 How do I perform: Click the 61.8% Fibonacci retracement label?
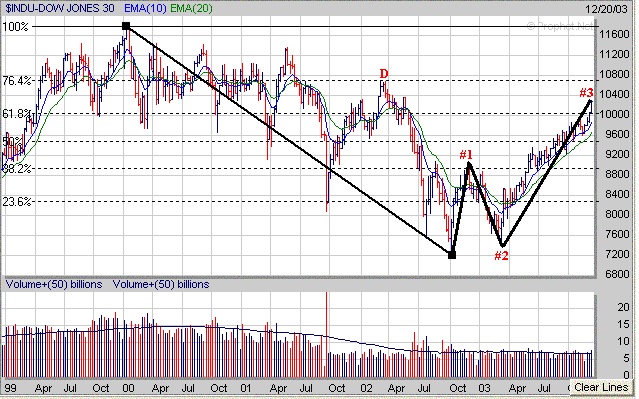17,114
